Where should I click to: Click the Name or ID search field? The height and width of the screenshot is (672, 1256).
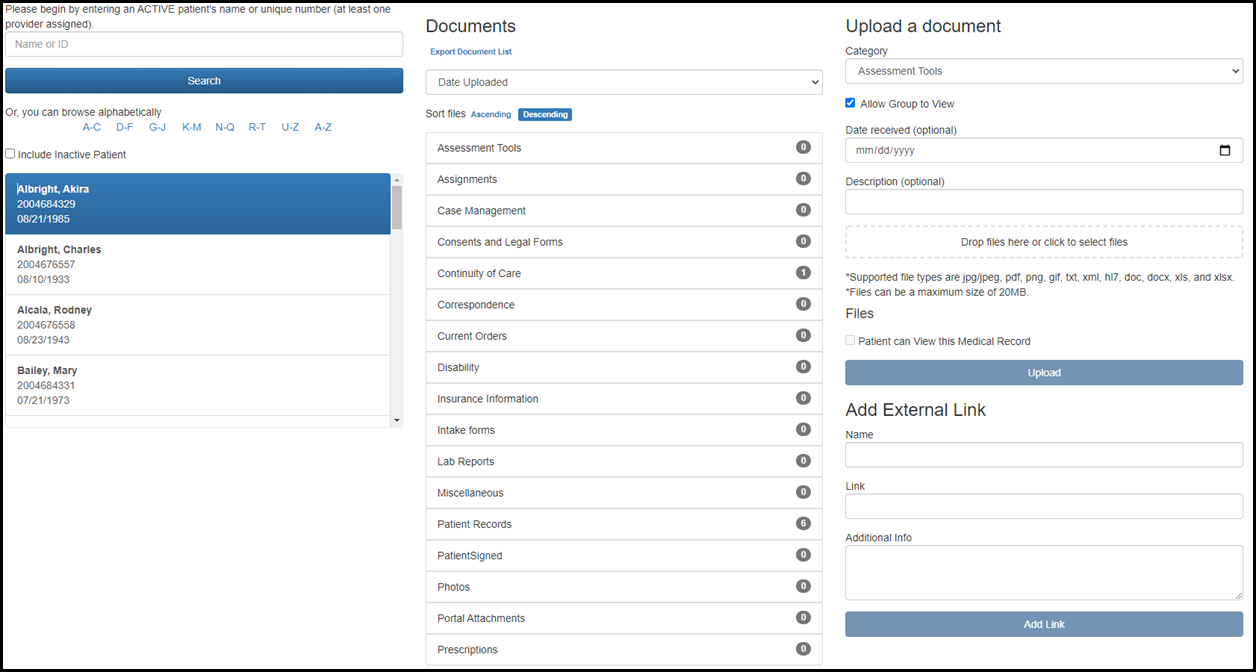click(x=204, y=44)
